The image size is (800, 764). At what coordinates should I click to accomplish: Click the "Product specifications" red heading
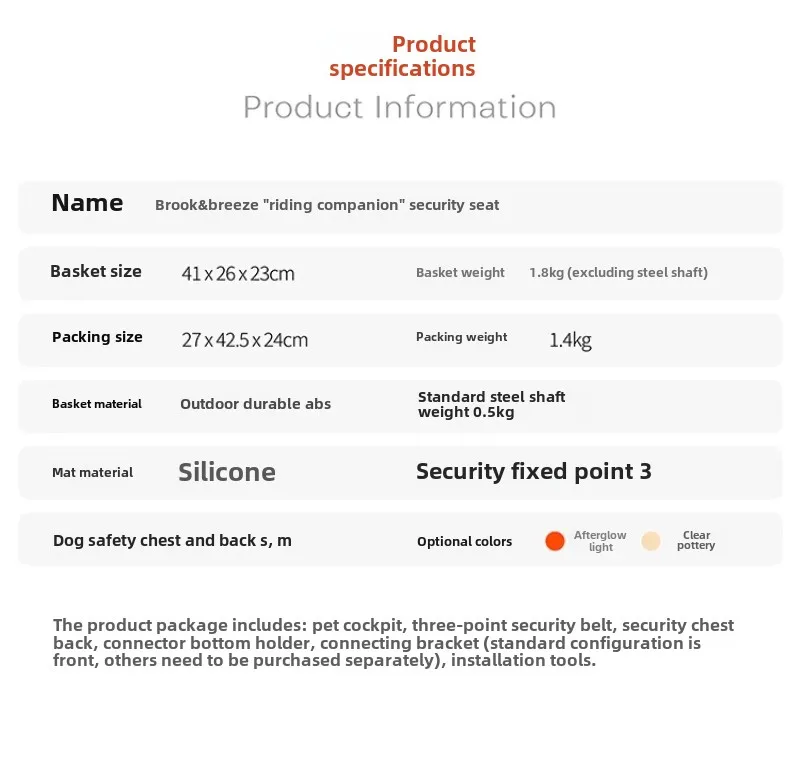tap(403, 57)
